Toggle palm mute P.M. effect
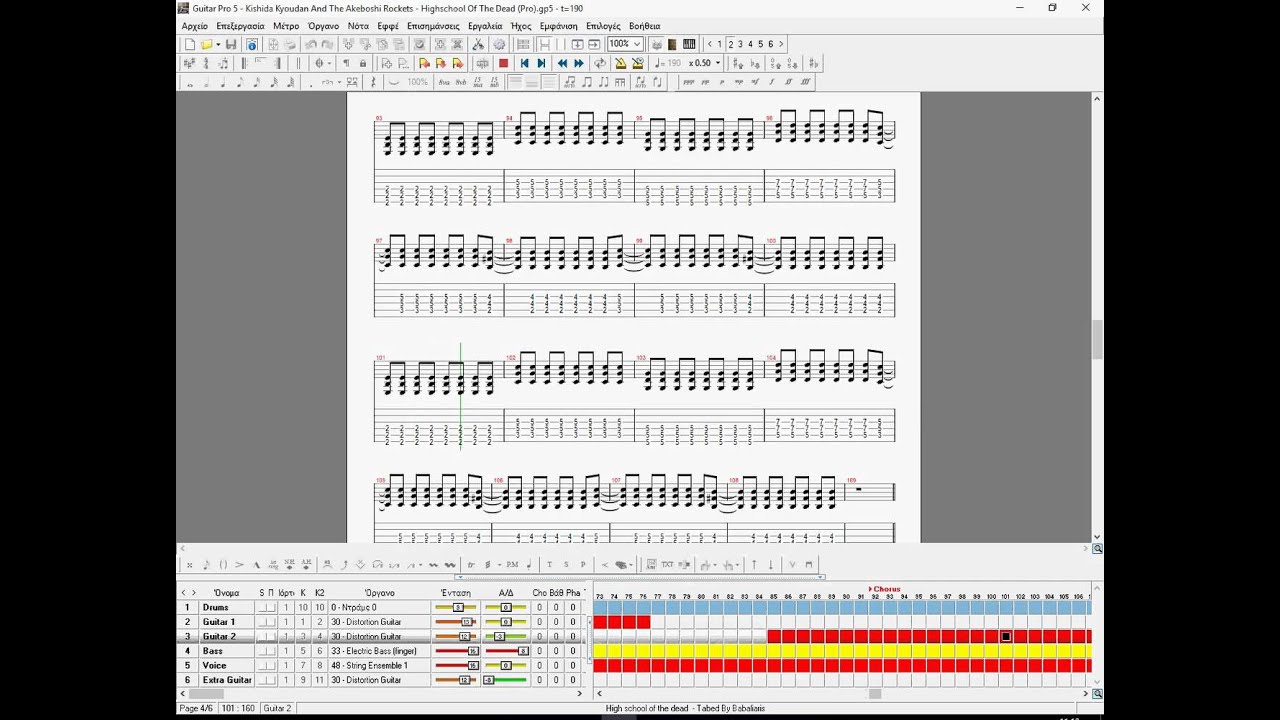Viewport: 1280px width, 720px height. (x=513, y=565)
